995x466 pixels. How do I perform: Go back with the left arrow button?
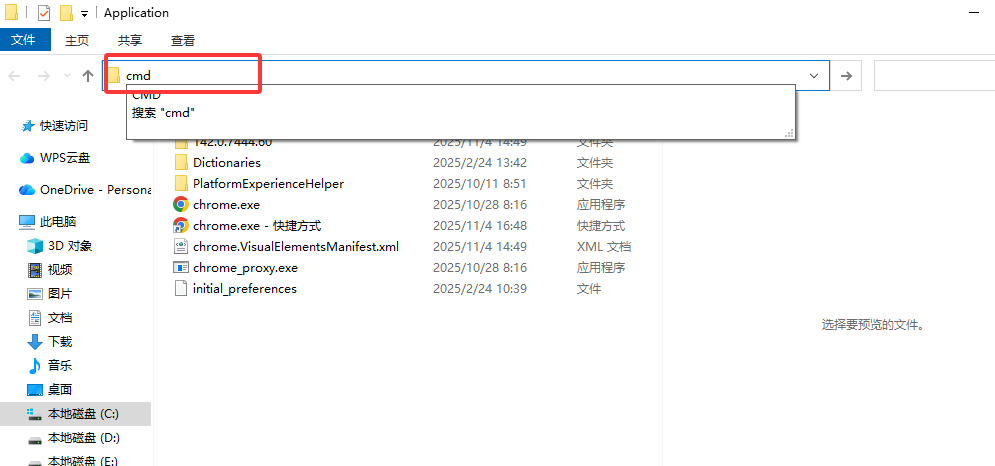tap(15, 76)
